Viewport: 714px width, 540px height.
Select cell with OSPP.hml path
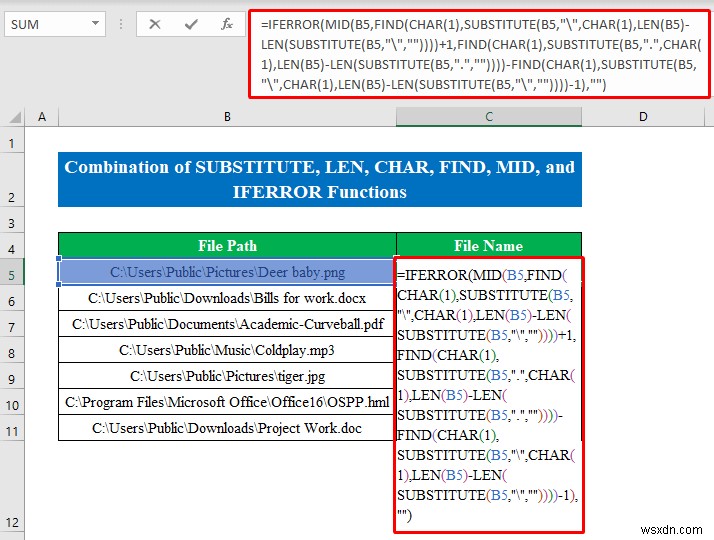point(227,402)
